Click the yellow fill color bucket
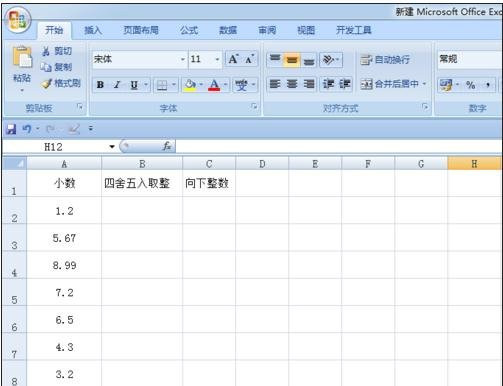 click(x=190, y=85)
